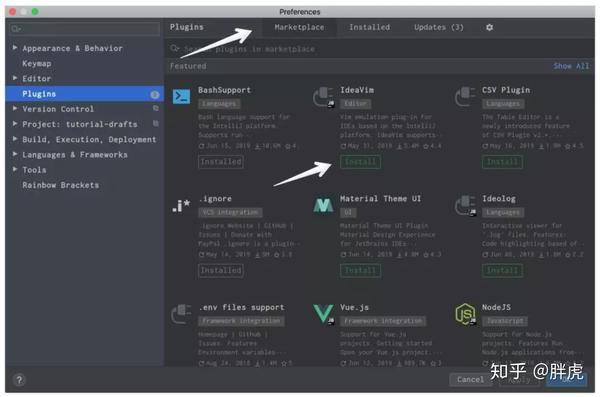Click .ignore's VCS Integration tag
This screenshot has height=397, width=600.
click(x=230, y=212)
